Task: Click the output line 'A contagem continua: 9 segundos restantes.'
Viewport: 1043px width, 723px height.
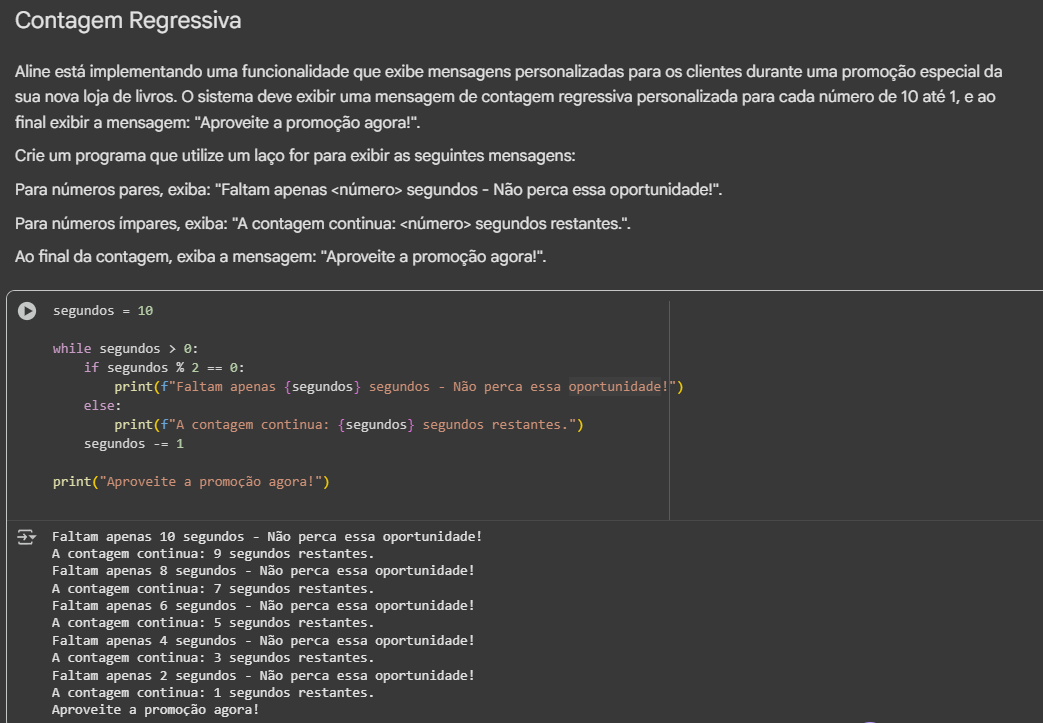Action: pos(213,553)
